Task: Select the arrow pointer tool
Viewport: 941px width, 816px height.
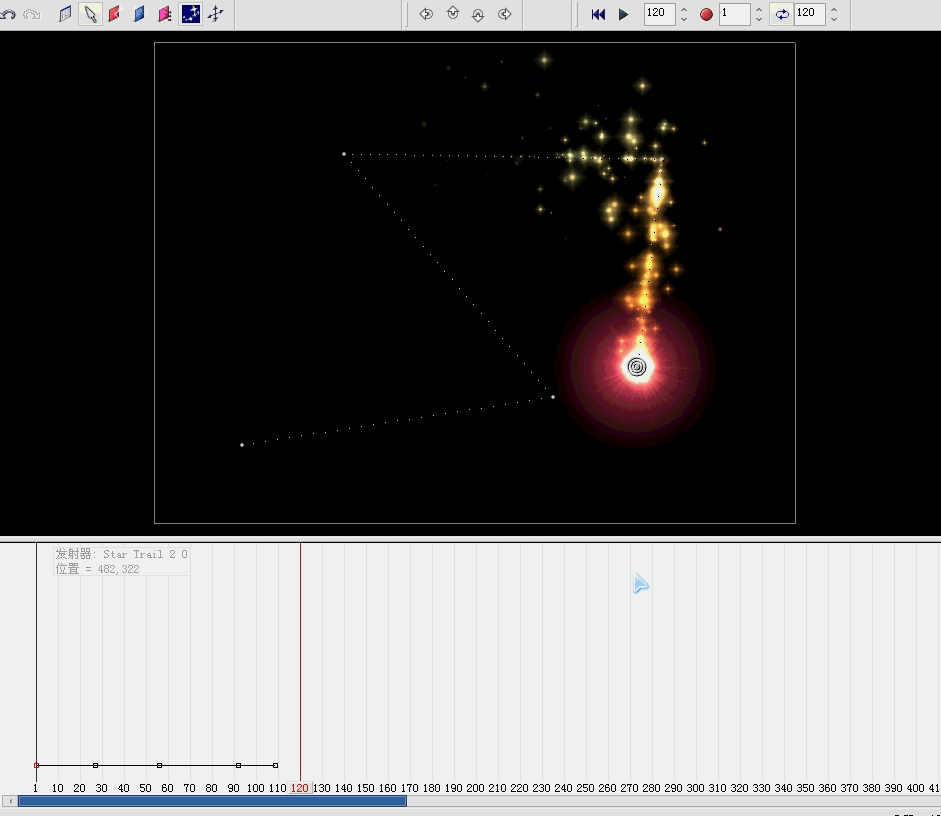Action: click(x=90, y=14)
